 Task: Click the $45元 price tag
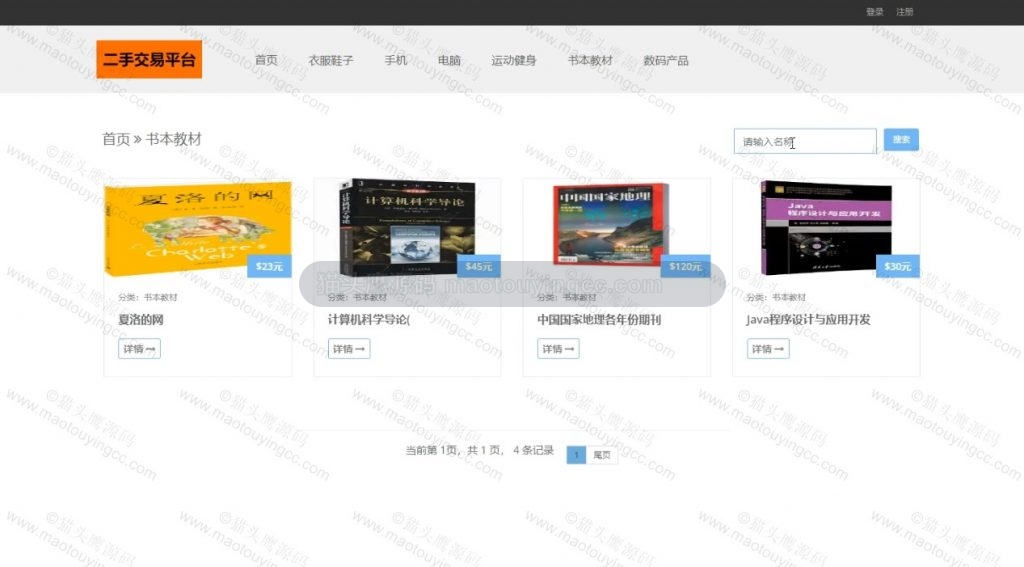point(479,267)
